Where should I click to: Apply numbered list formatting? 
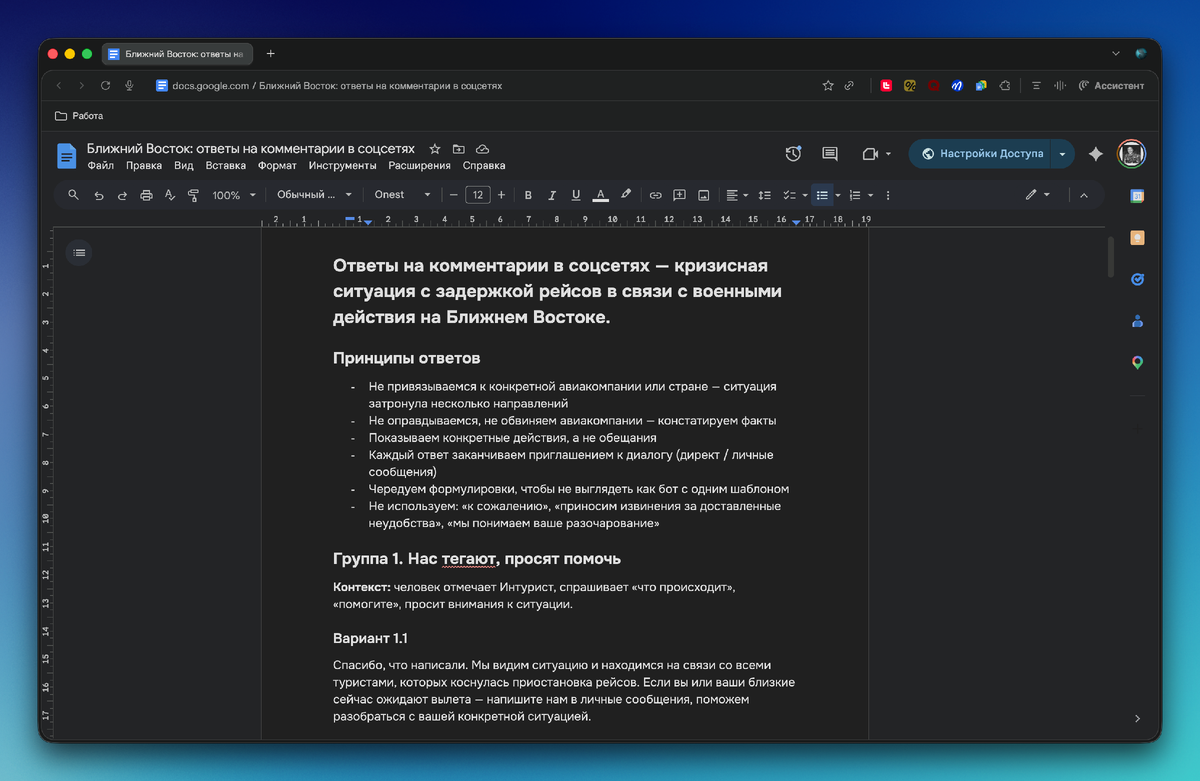point(855,195)
